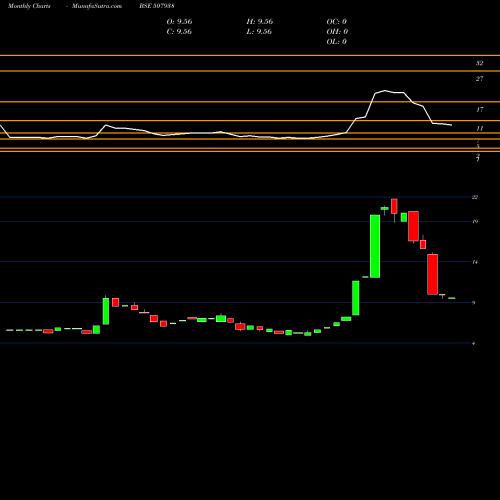Click the '4' price axis label
Image resolution: width=500 pixels, height=500 pixels.
click(474, 343)
